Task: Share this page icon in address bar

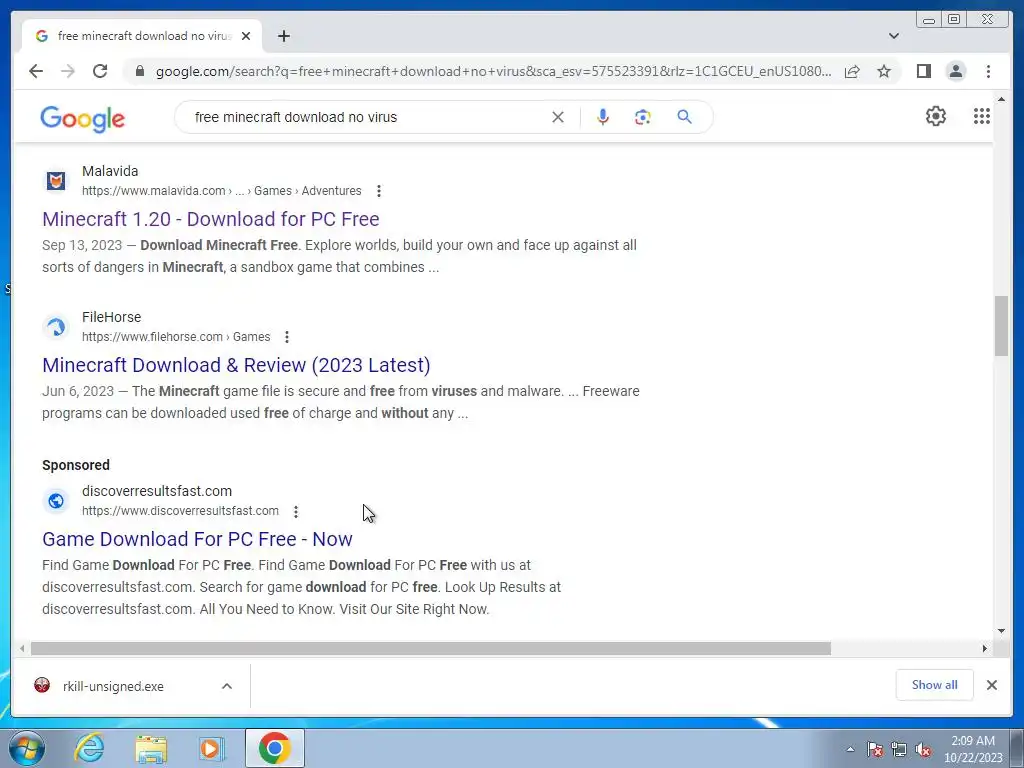Action: coord(852,71)
